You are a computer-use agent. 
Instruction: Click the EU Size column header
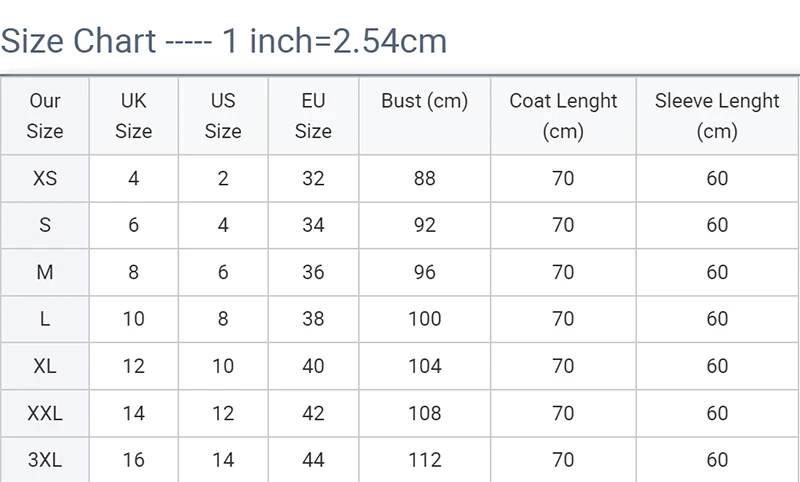tap(313, 116)
